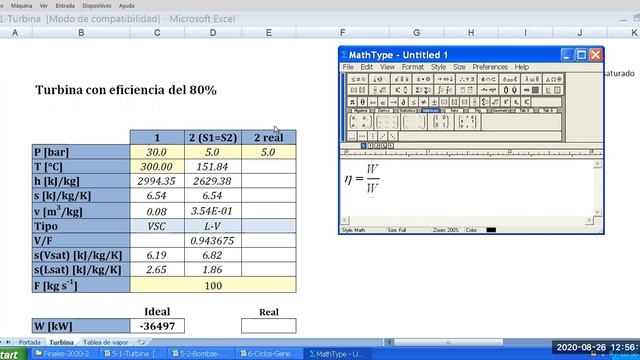Select vapor fraction cell 0.943675
640x360 pixels.
(213, 240)
